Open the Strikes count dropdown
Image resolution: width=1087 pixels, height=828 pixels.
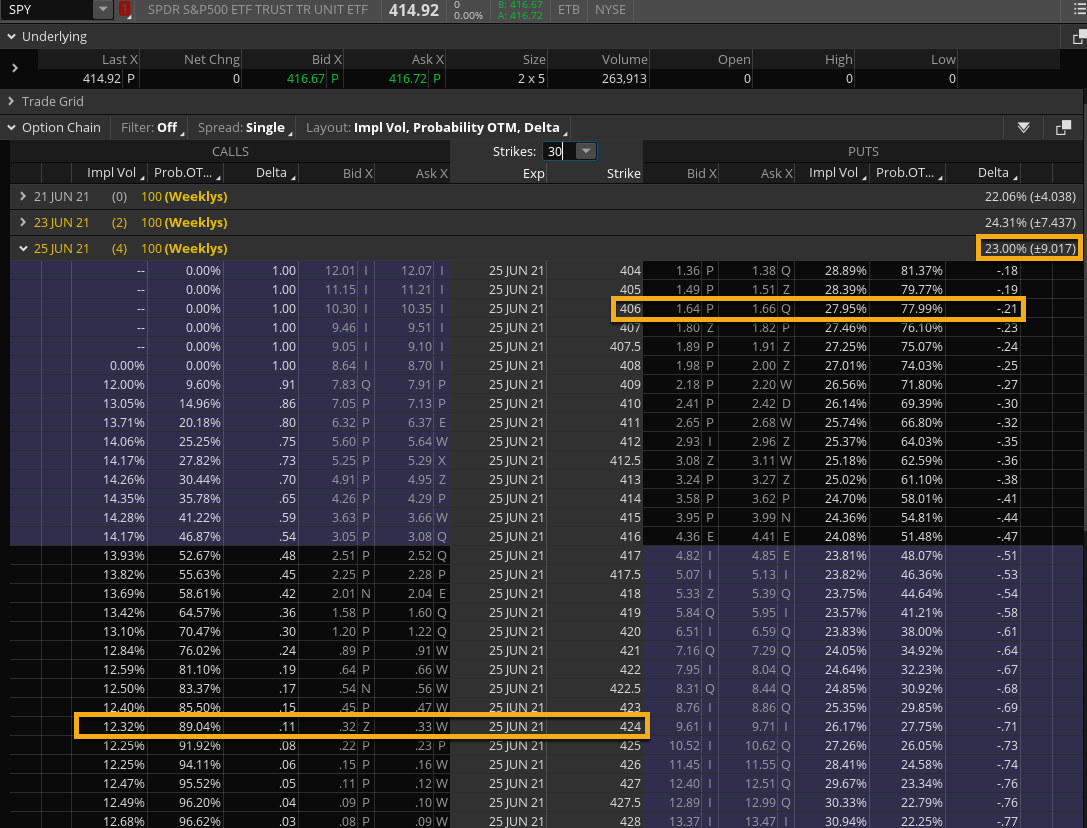[x=585, y=151]
